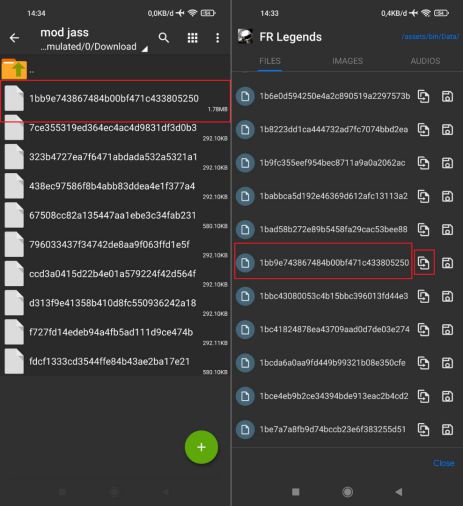Select entry 1bcda6a0aa9fd449b99321b08e350cfe name

pos(333,363)
